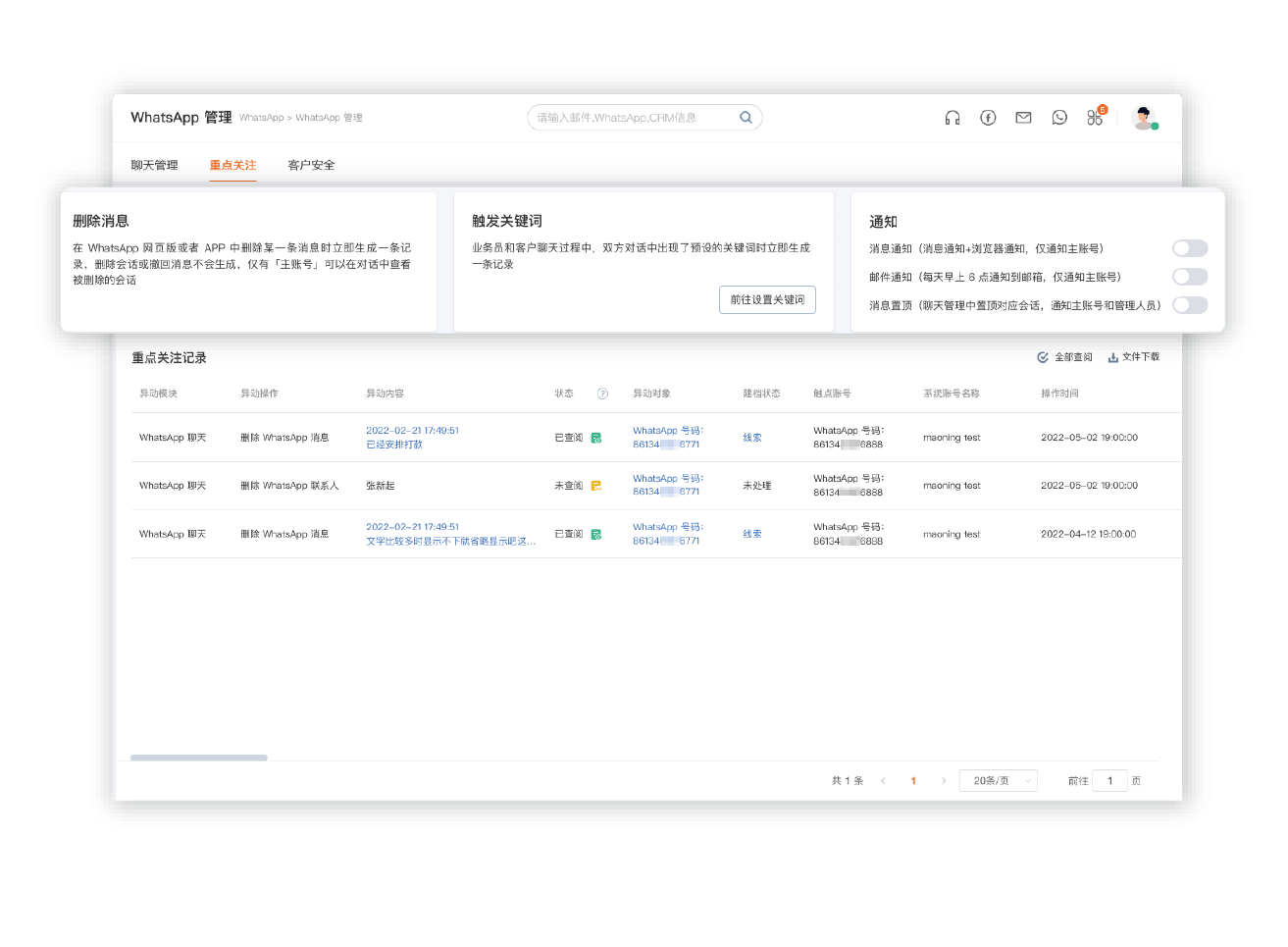Click the user avatar in header
Image resolution: width=1288 pixels, height=947 pixels.
click(x=1144, y=118)
